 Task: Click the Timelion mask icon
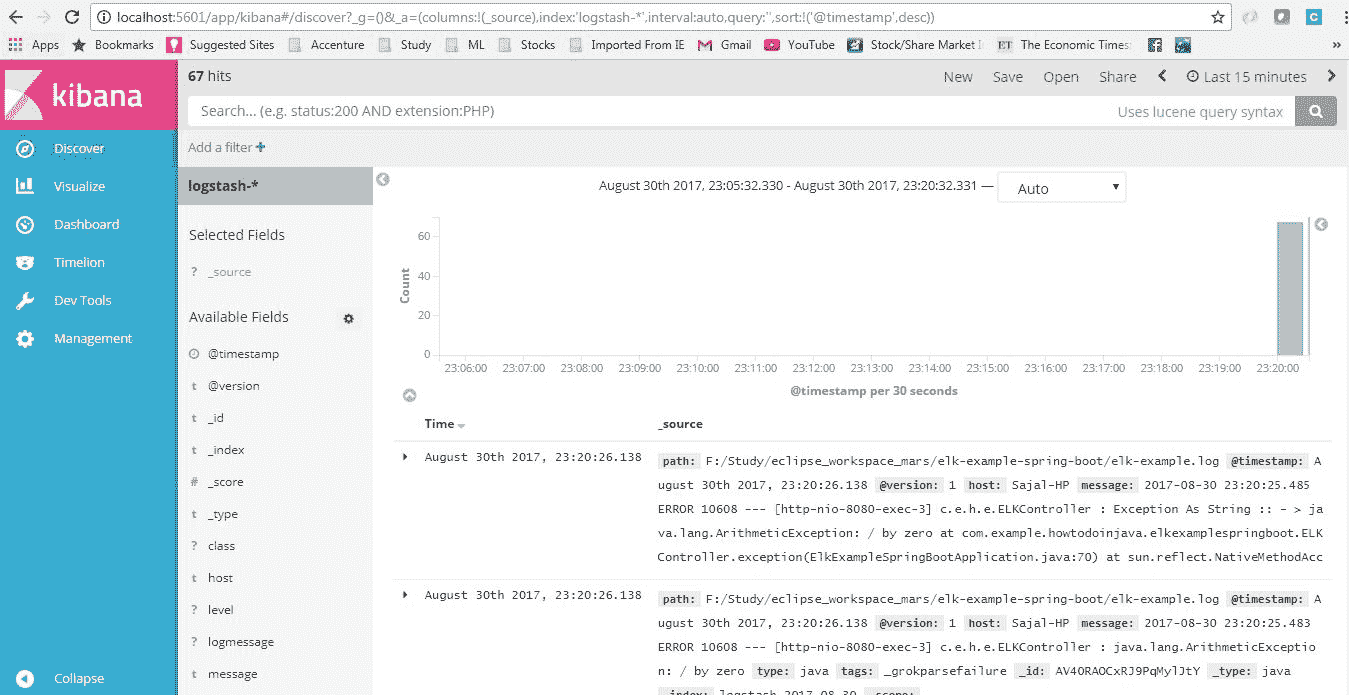point(25,262)
